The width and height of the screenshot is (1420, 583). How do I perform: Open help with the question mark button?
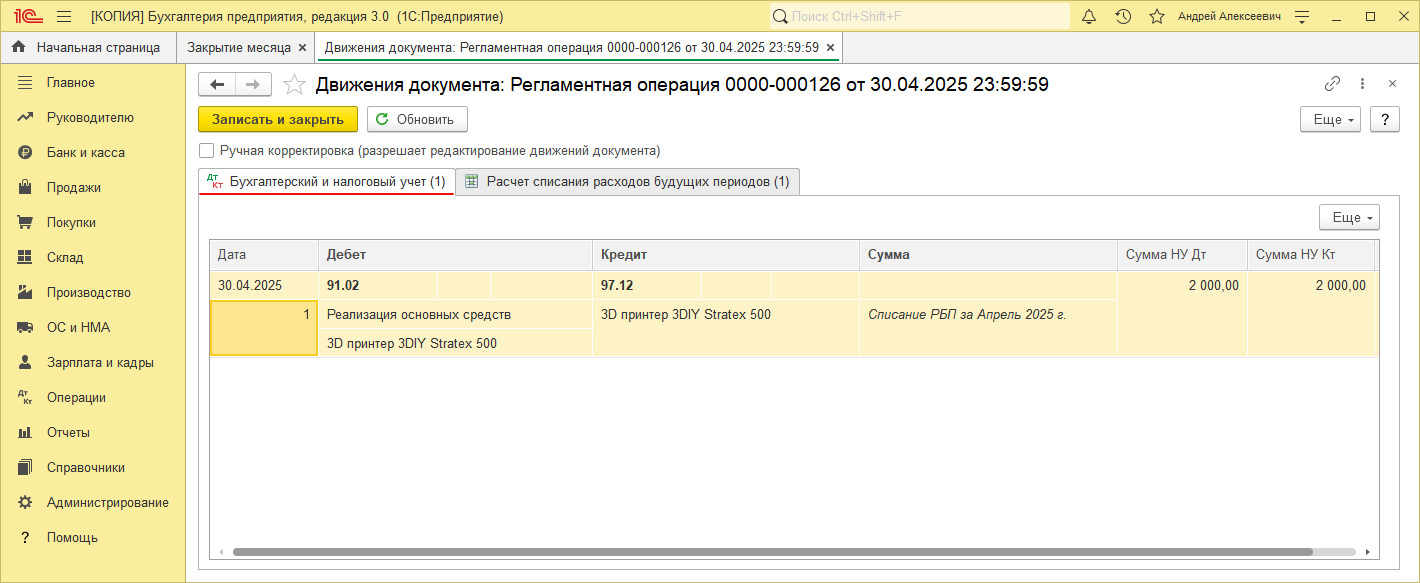click(1384, 119)
